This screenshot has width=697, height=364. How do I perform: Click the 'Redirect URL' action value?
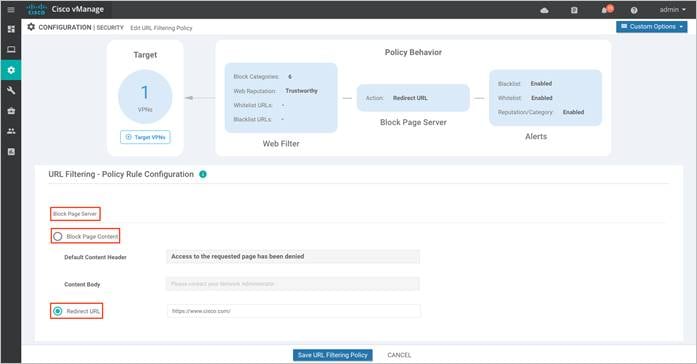(410, 98)
